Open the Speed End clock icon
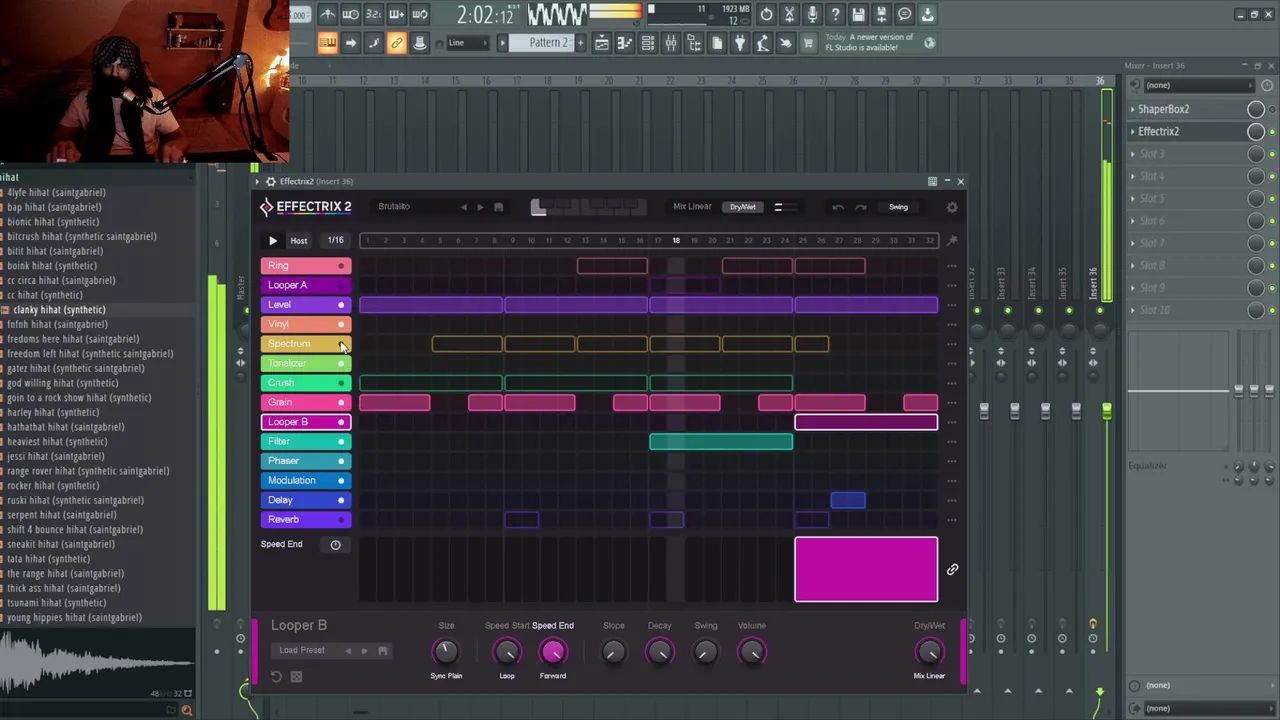The width and height of the screenshot is (1280, 720). coord(335,544)
